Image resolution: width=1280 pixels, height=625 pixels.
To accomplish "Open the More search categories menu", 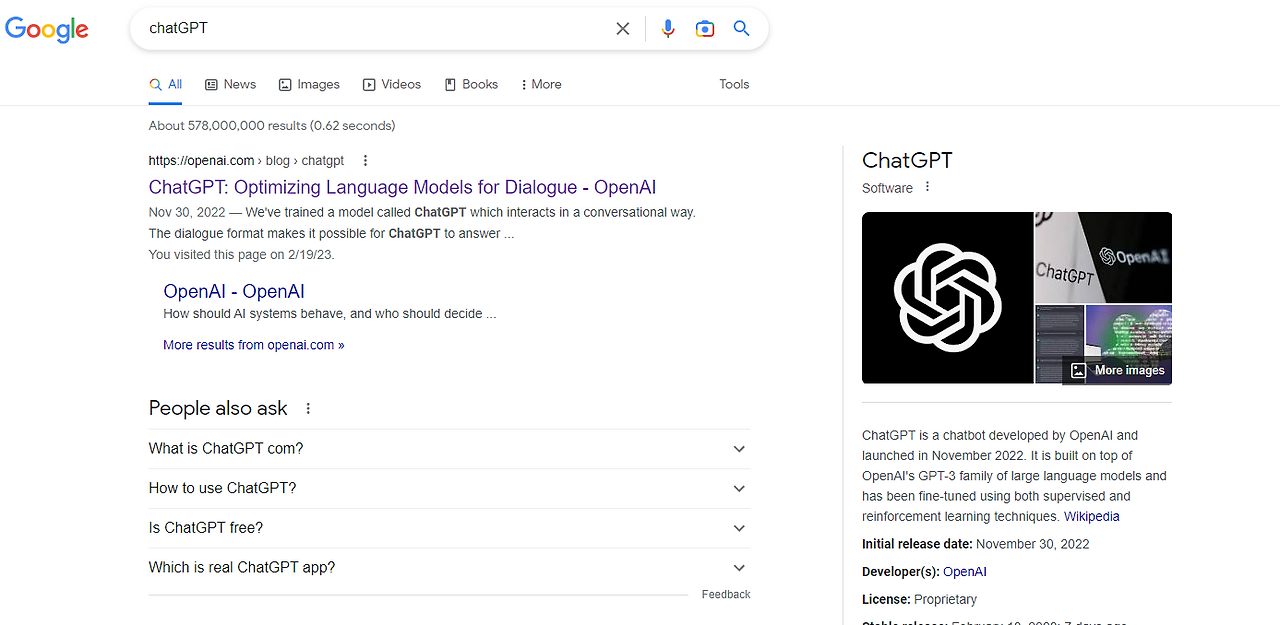I will [541, 84].
